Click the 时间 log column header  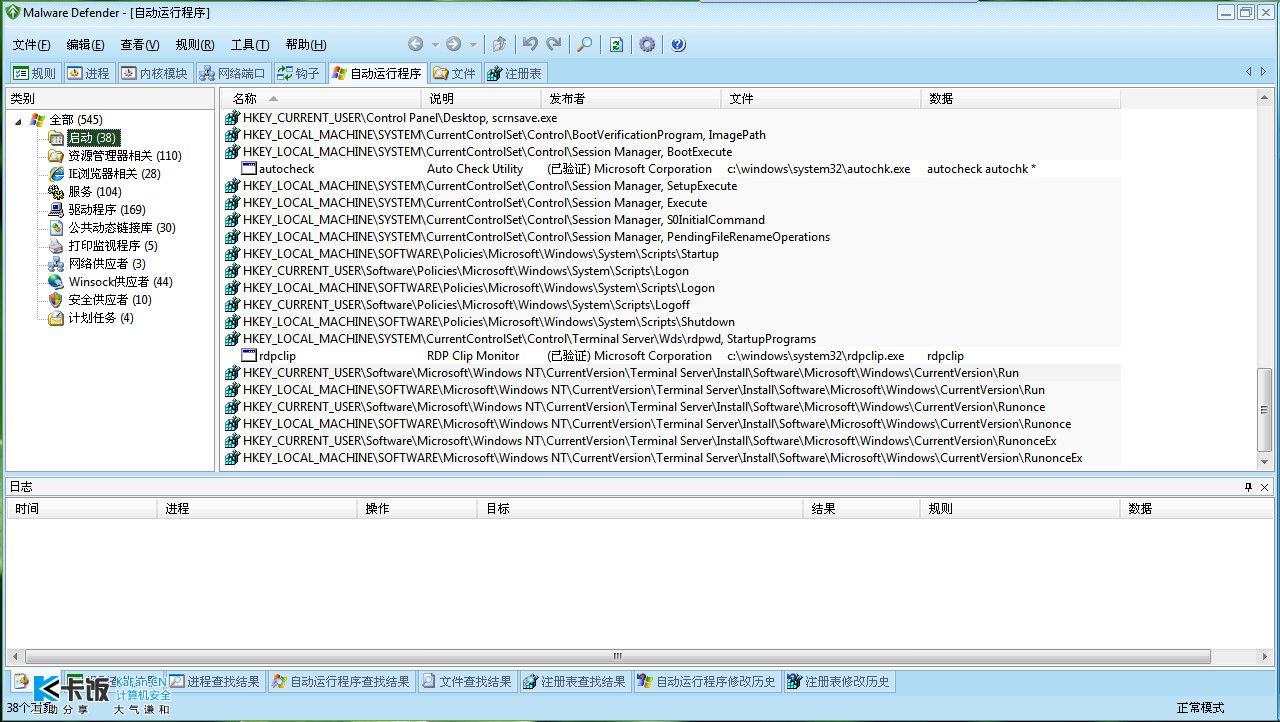pyautogui.click(x=83, y=508)
